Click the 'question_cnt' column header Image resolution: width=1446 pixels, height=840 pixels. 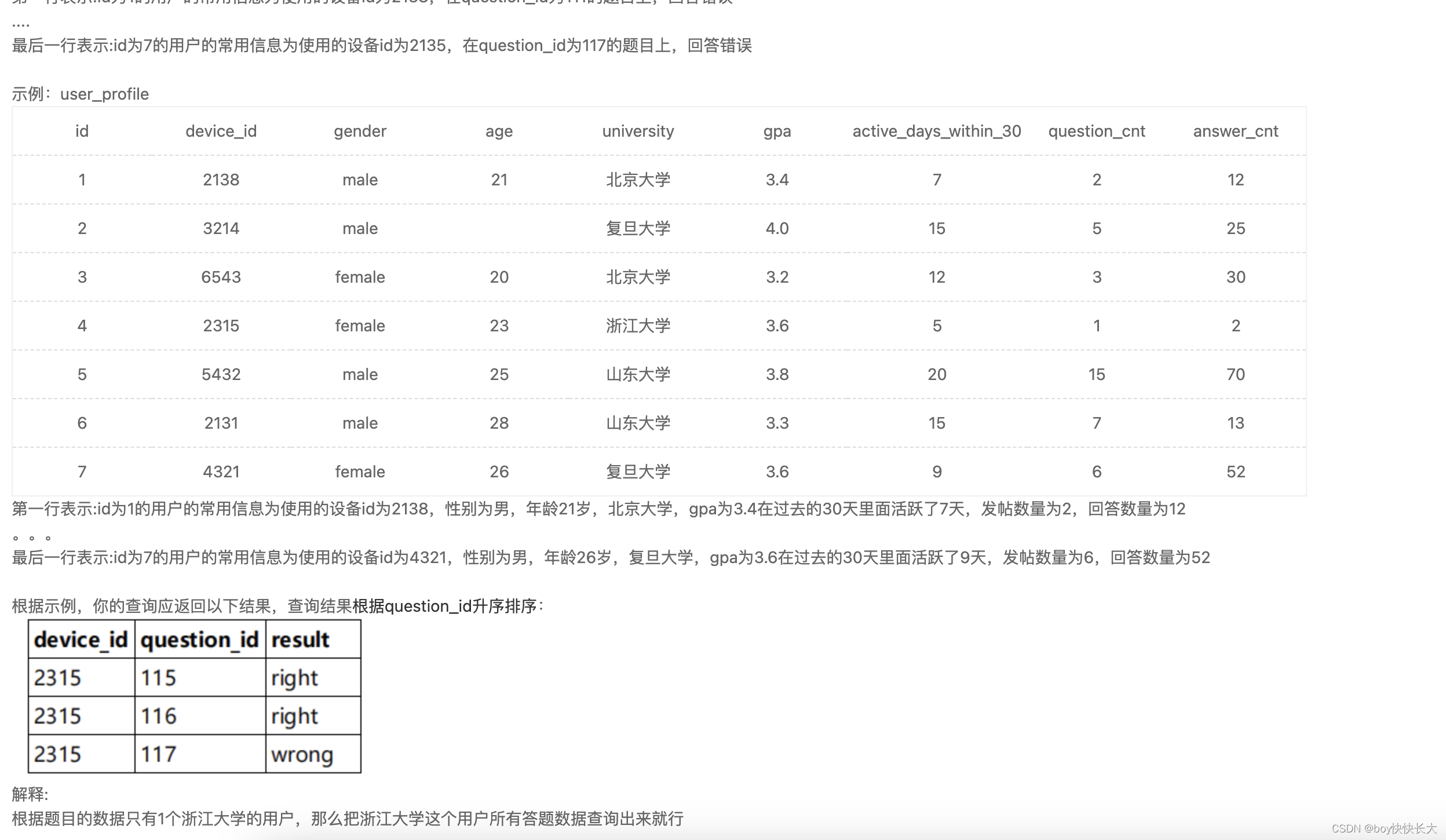[1097, 132]
